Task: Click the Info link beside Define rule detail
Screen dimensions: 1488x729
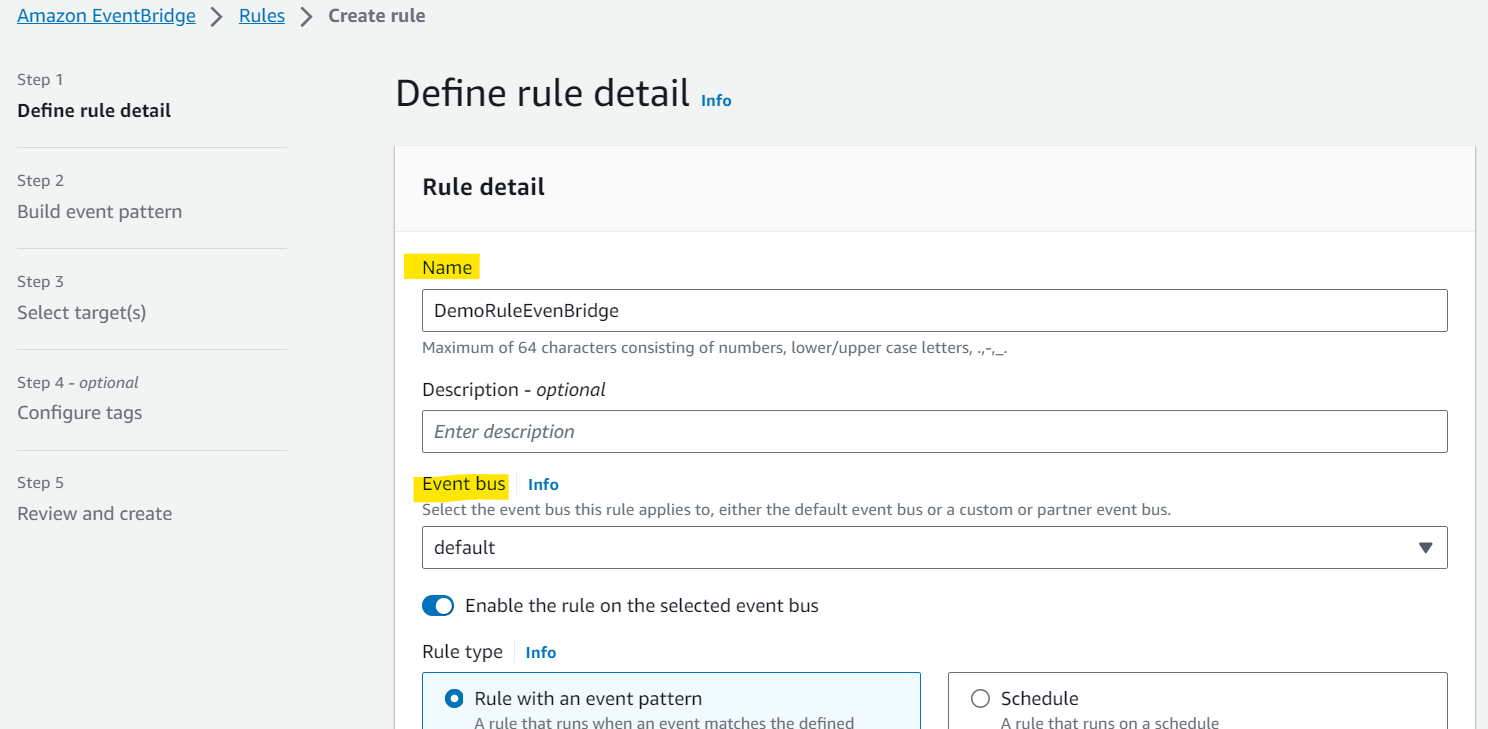Action: pyautogui.click(x=716, y=100)
